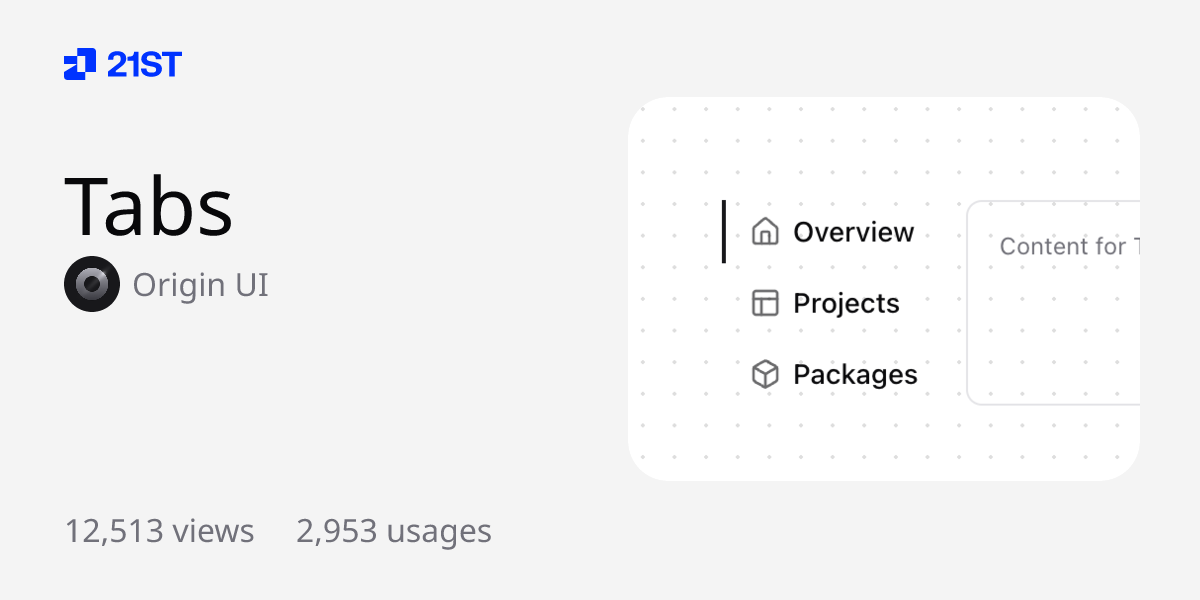Open the Origin UI author name link
The width and height of the screenshot is (1200, 600).
click(200, 285)
